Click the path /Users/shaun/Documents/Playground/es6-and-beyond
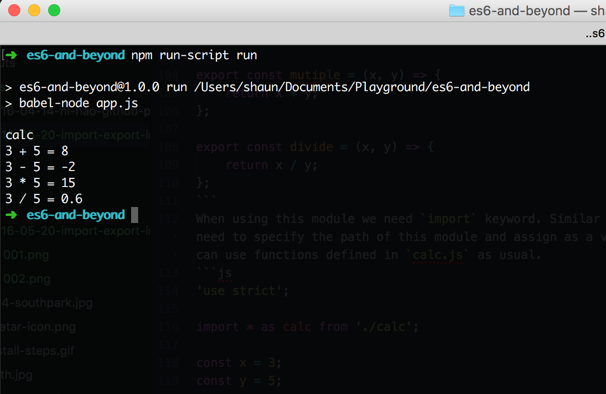 tap(362, 87)
